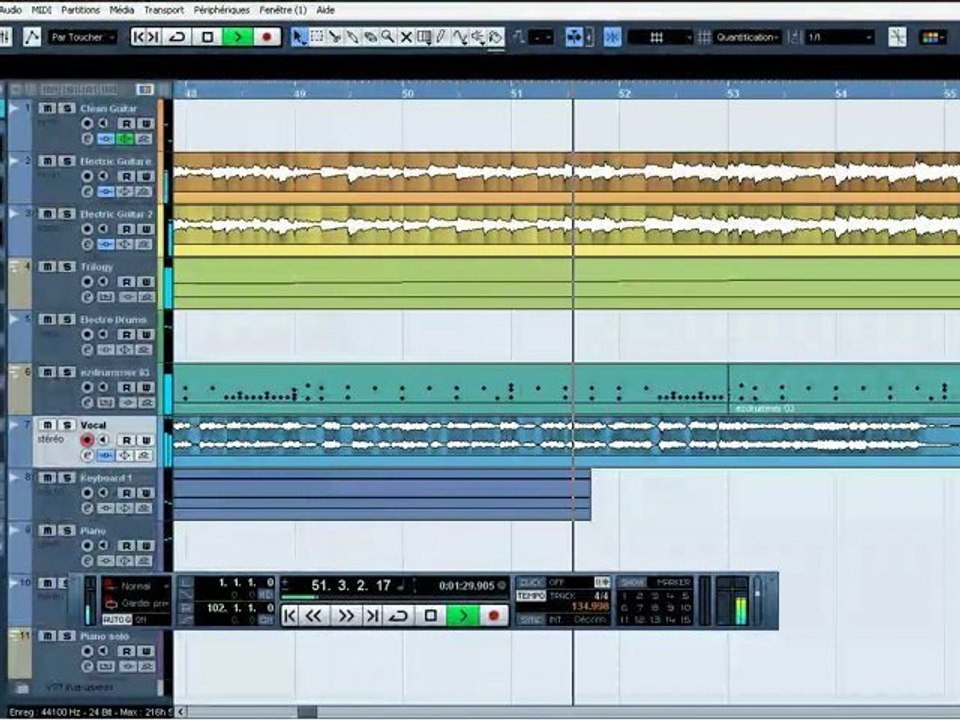Viewport: 960px width, 720px height.
Task: Select the Object Selection arrow tool
Action: [x=298, y=37]
